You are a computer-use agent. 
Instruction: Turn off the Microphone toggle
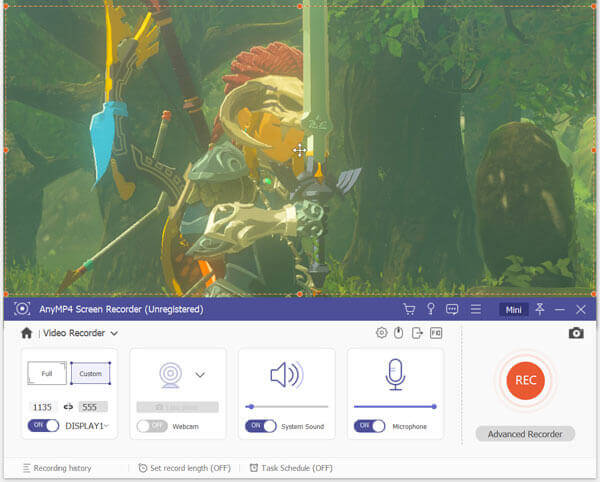pos(369,426)
